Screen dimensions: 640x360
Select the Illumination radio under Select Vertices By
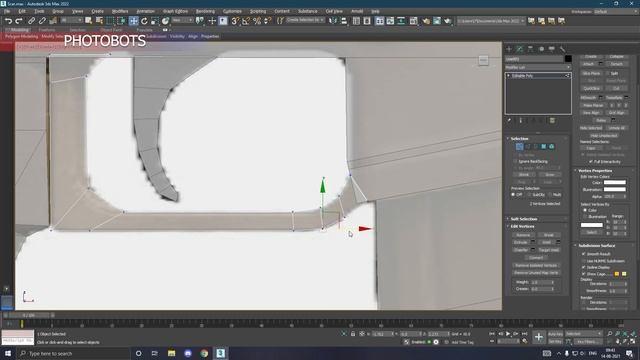pyautogui.click(x=585, y=216)
